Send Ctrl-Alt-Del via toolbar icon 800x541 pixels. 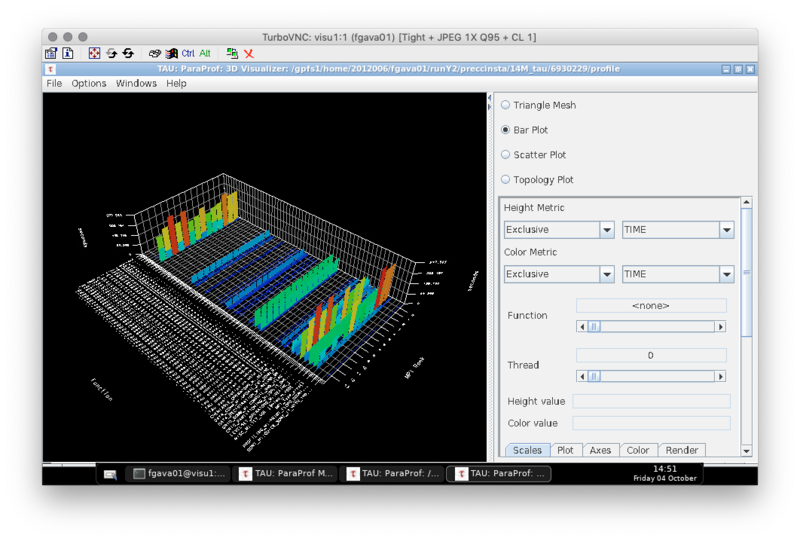[x=155, y=53]
